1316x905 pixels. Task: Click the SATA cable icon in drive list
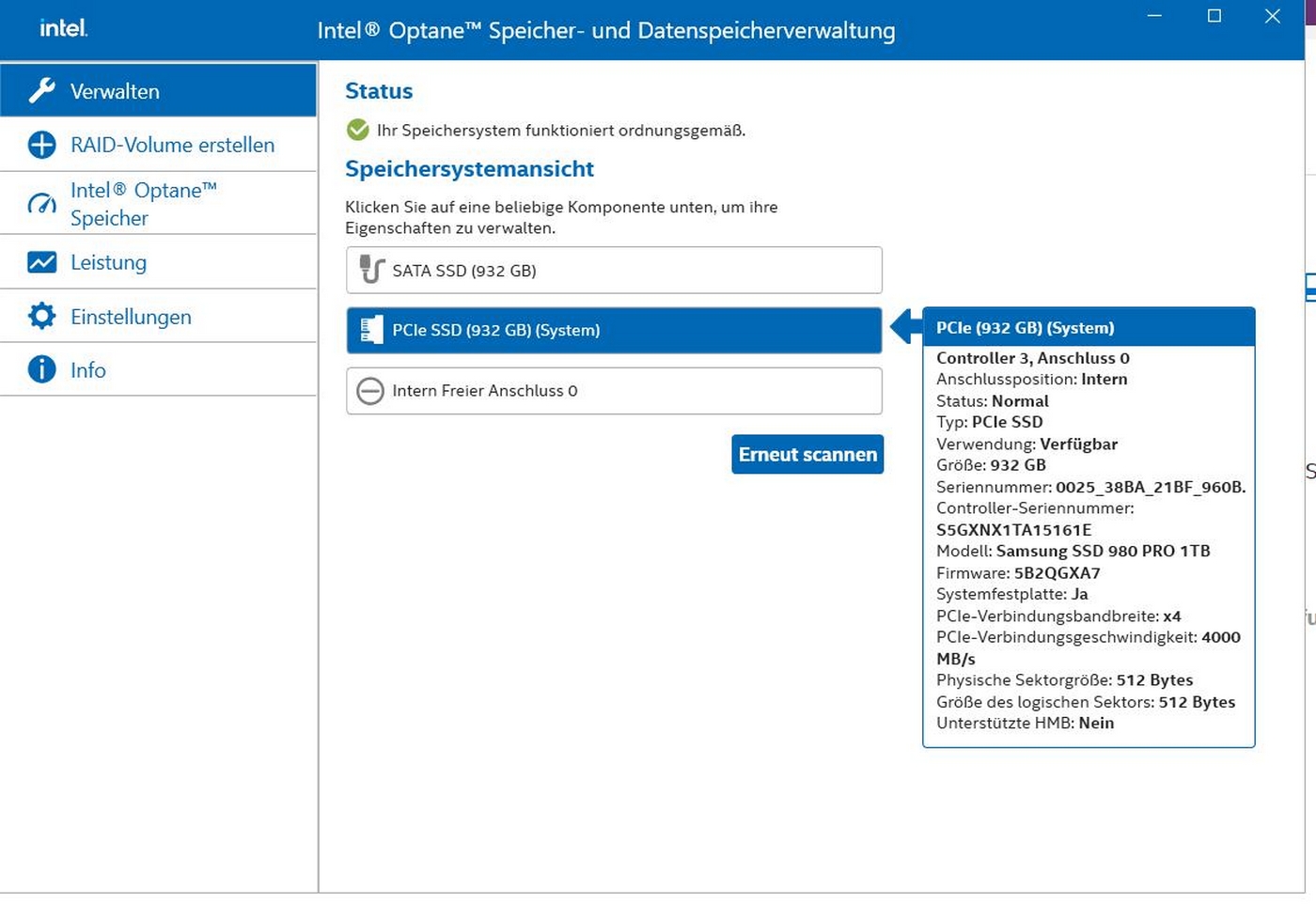371,270
